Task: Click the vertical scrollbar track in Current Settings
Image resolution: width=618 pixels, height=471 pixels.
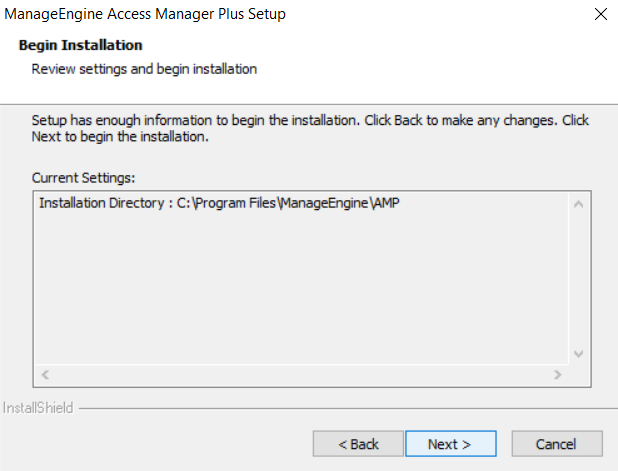Action: pyautogui.click(x=577, y=280)
